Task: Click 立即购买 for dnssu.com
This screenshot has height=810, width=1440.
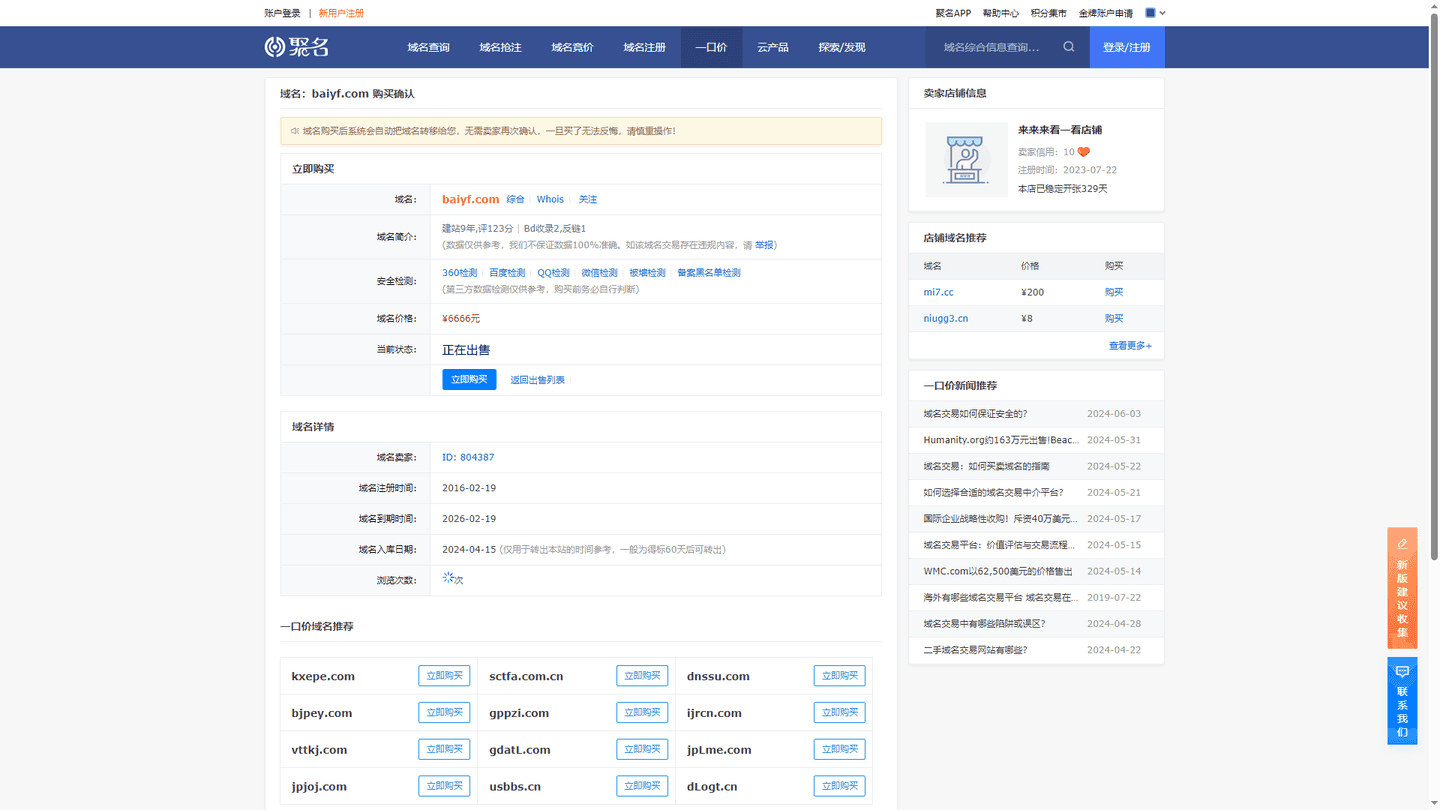Action: tap(839, 676)
